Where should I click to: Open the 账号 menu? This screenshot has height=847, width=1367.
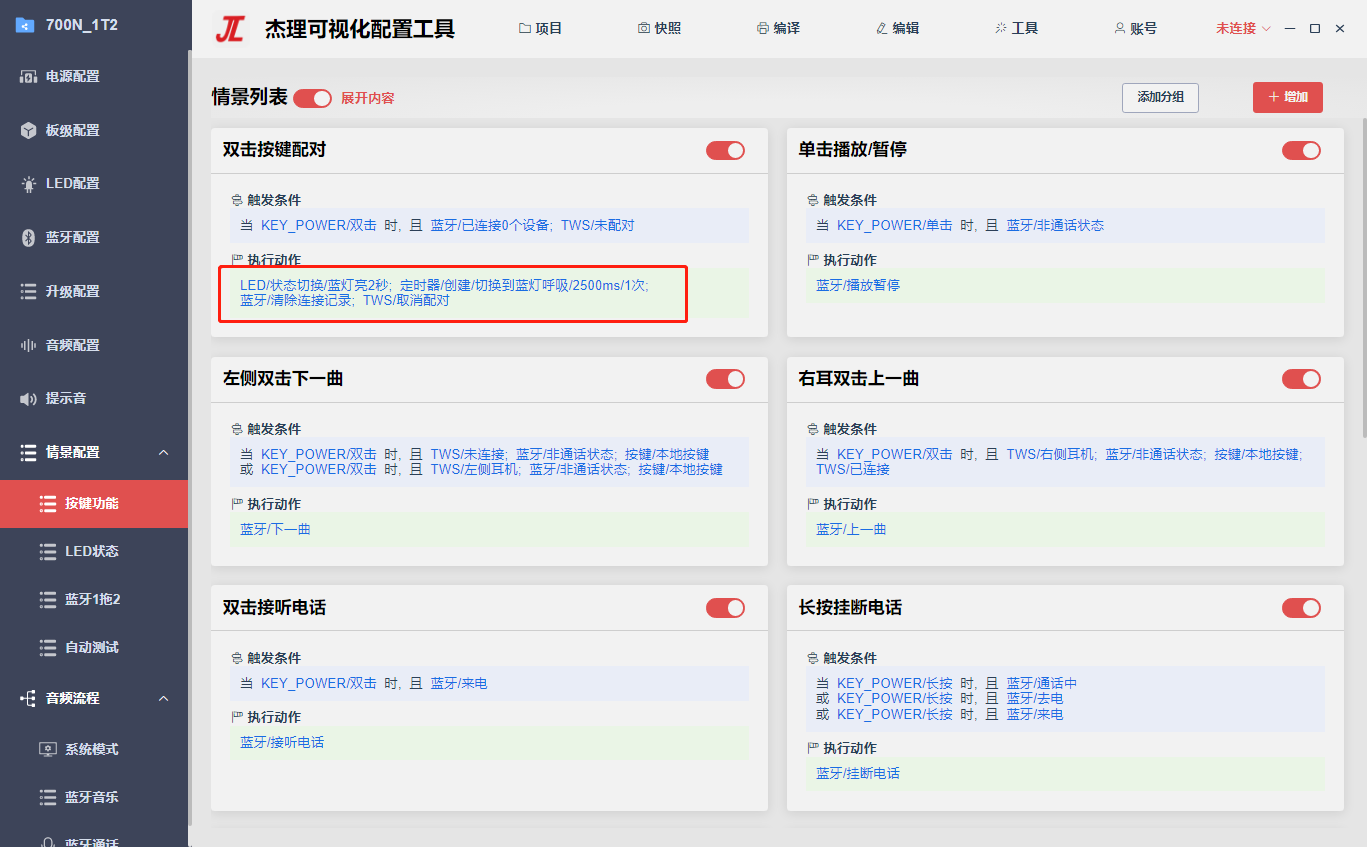1135,28
